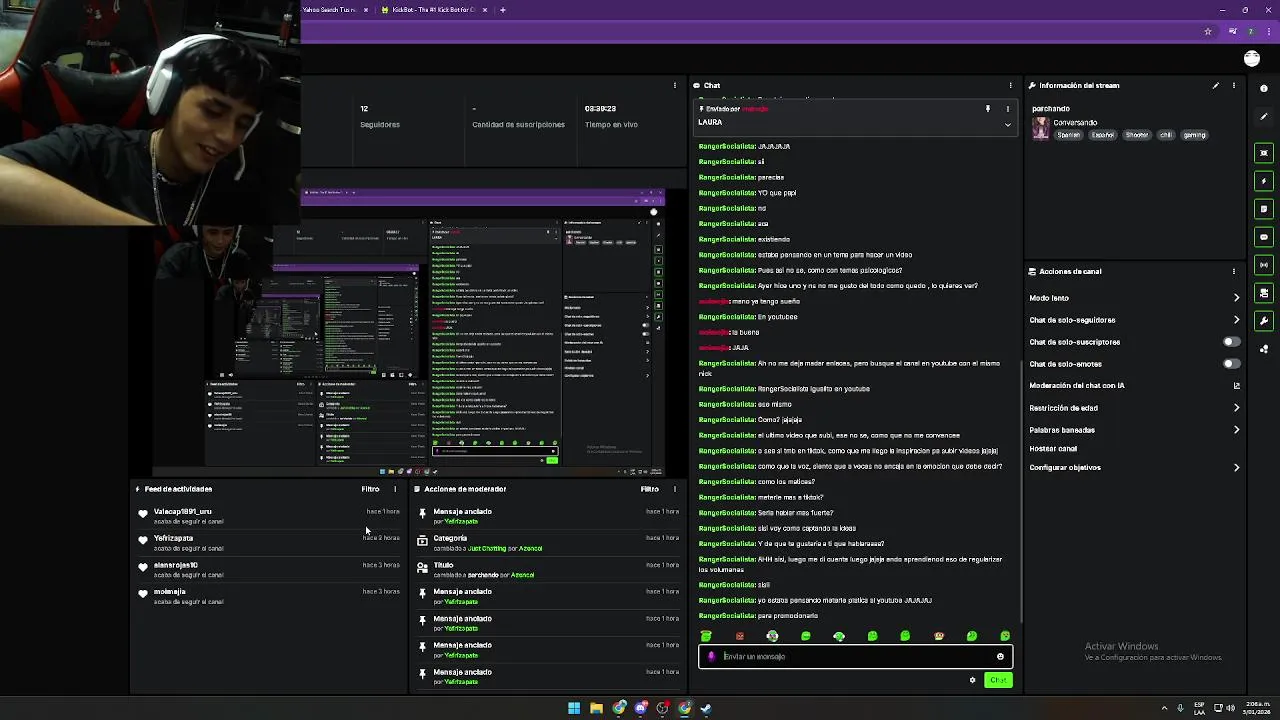This screenshot has width=1280, height=720.
Task: Click the Categoría moderator action row
Action: tap(547, 543)
